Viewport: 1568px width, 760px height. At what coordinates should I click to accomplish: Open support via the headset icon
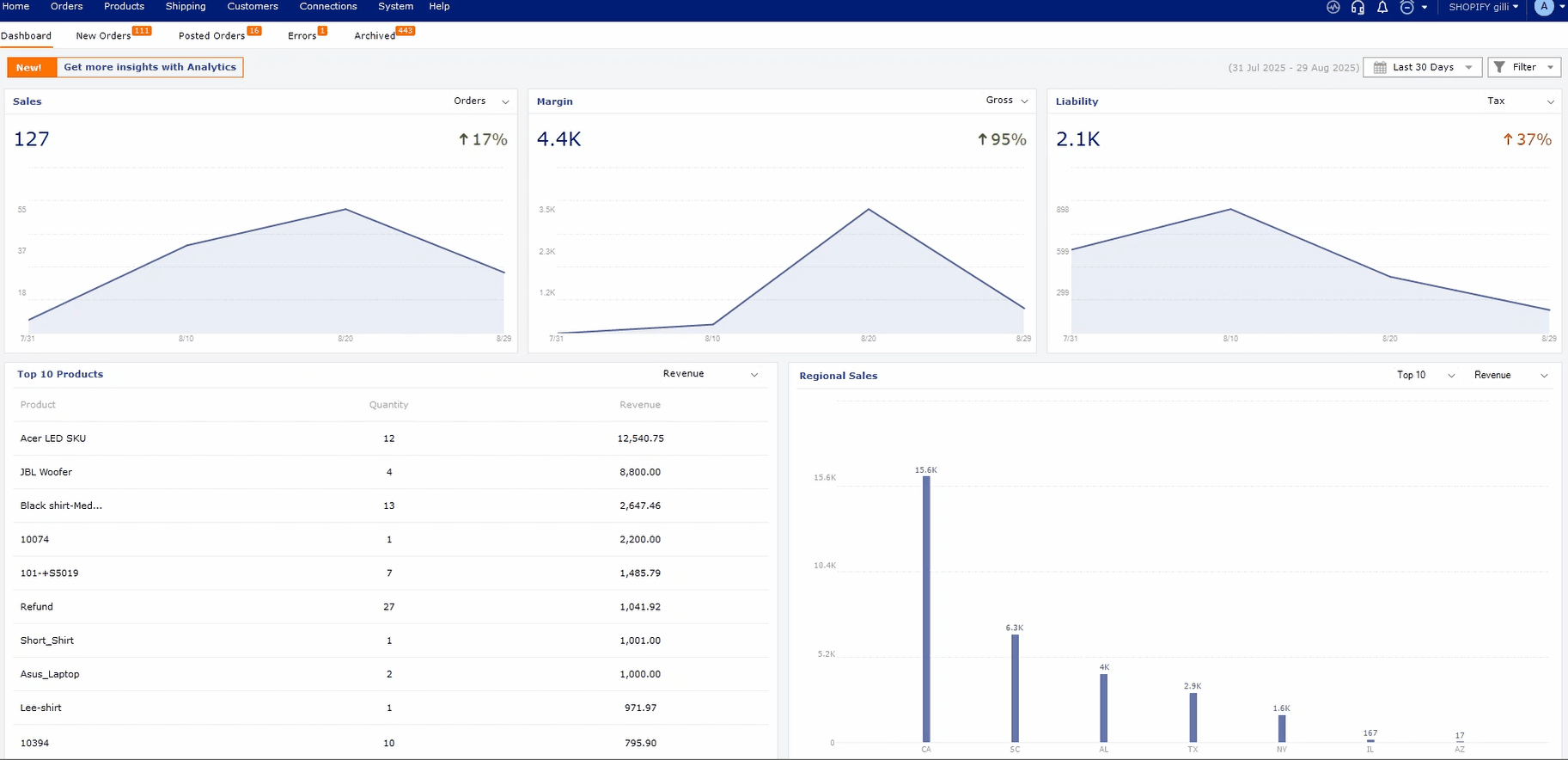tap(1358, 7)
